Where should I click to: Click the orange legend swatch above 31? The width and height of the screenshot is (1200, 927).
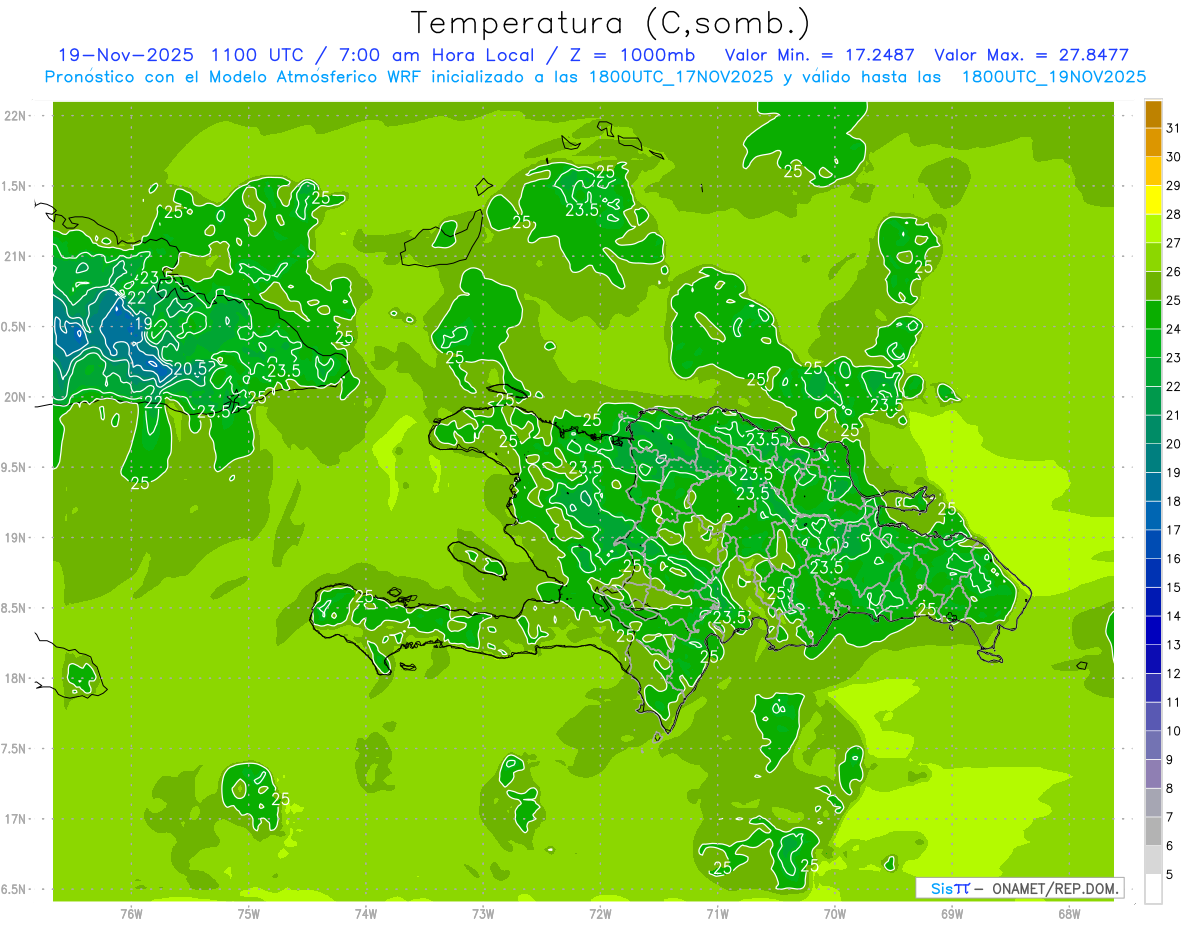[x=1153, y=114]
